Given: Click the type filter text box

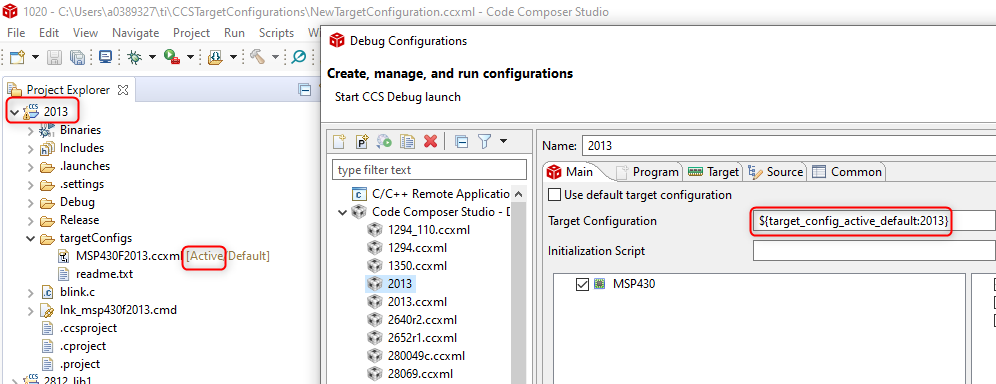Looking at the screenshot, I should pyautogui.click(x=429, y=169).
